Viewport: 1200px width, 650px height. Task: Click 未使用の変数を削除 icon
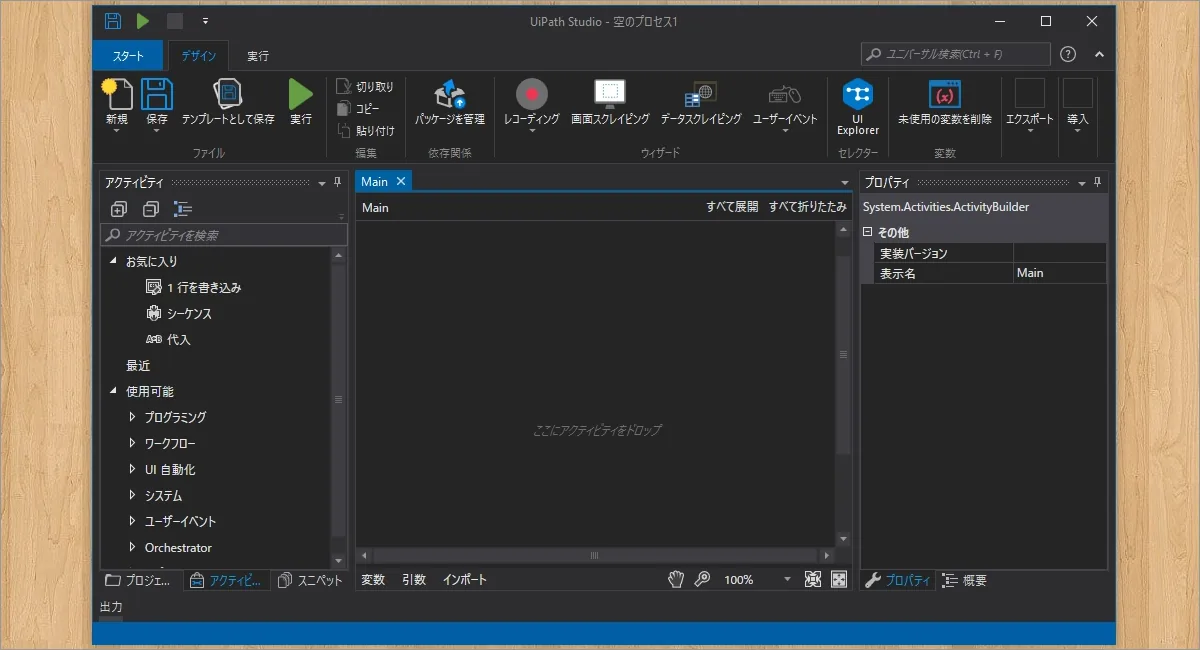click(945, 94)
